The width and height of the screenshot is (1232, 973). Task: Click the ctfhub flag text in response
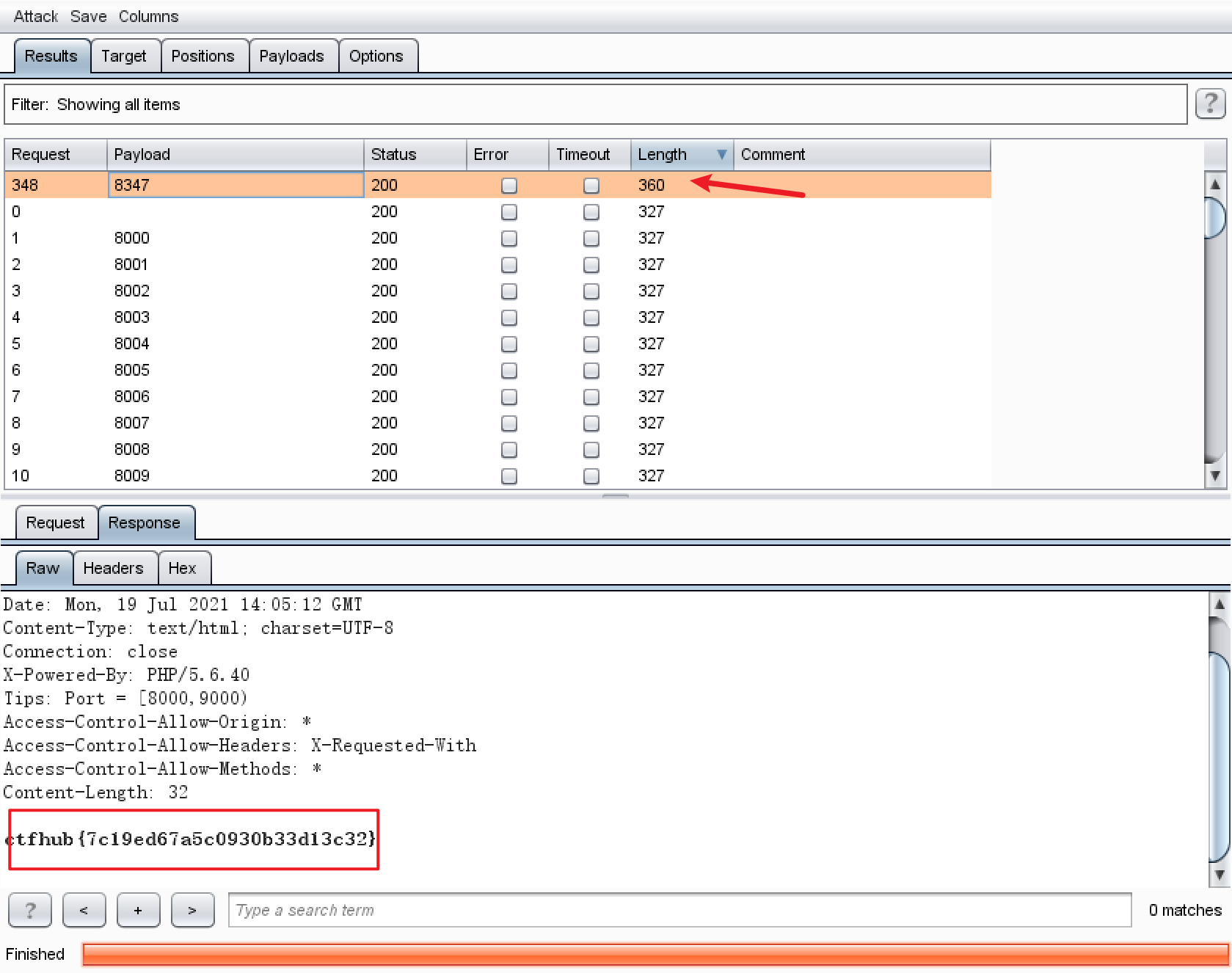click(191, 839)
